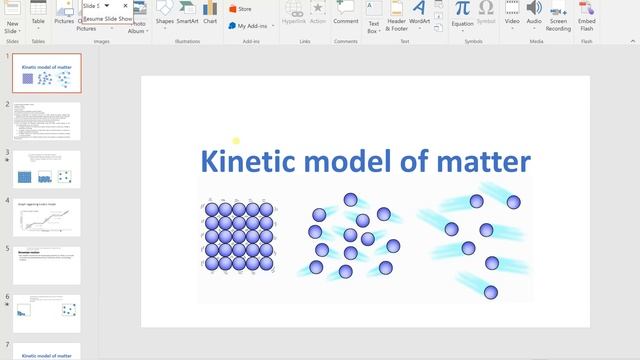This screenshot has width=640, height=360.
Task: Open the Office Store
Action: 240,9
